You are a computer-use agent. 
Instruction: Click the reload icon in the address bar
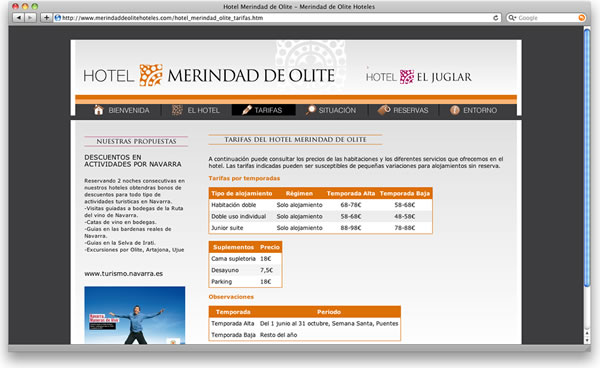click(496, 18)
